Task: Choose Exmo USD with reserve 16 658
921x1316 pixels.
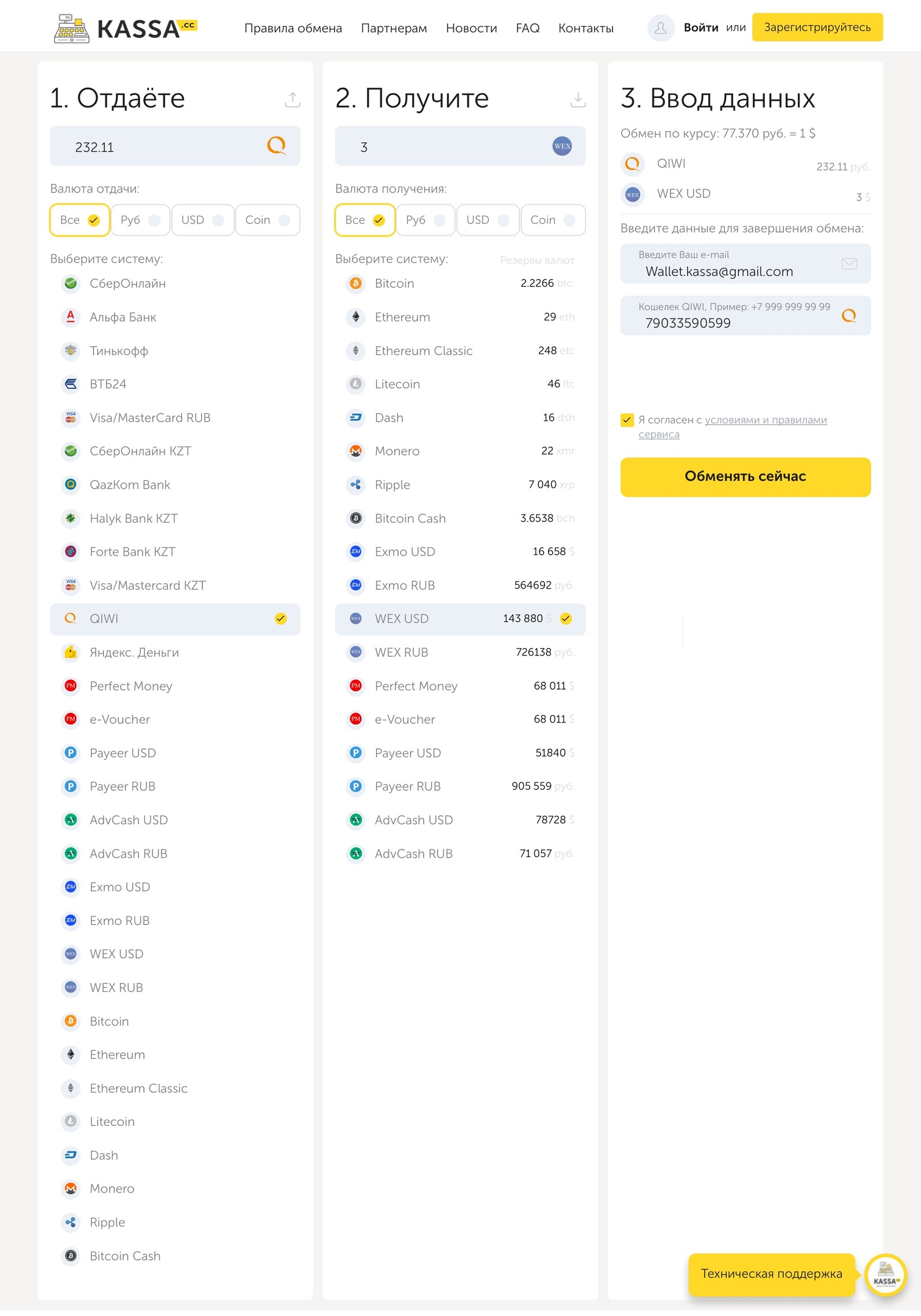Action: coord(460,552)
